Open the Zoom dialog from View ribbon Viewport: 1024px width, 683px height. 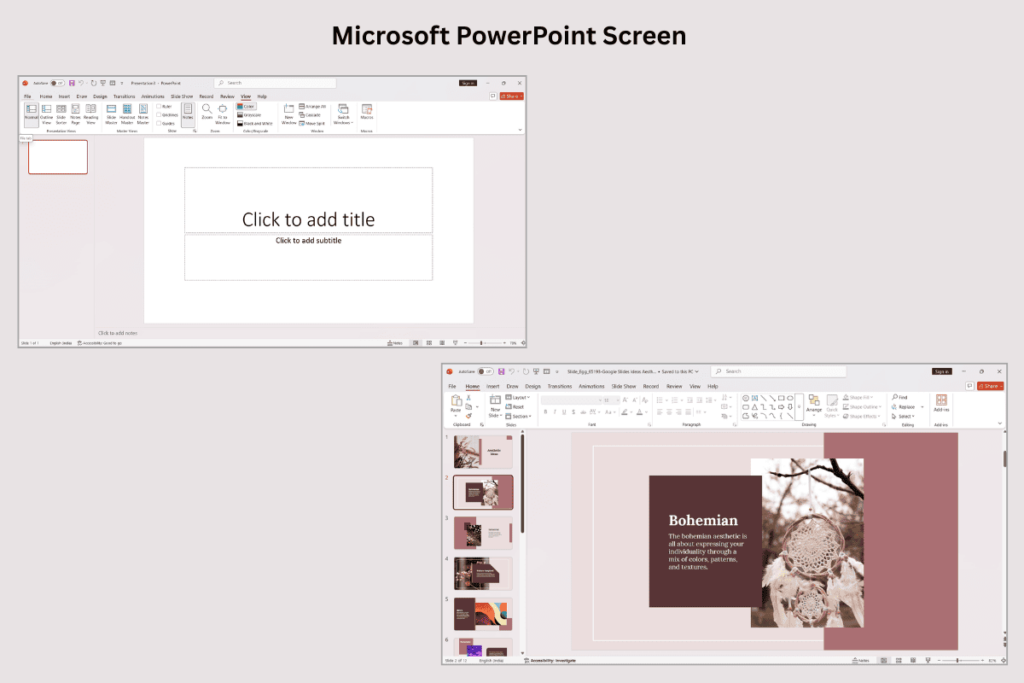pos(206,112)
